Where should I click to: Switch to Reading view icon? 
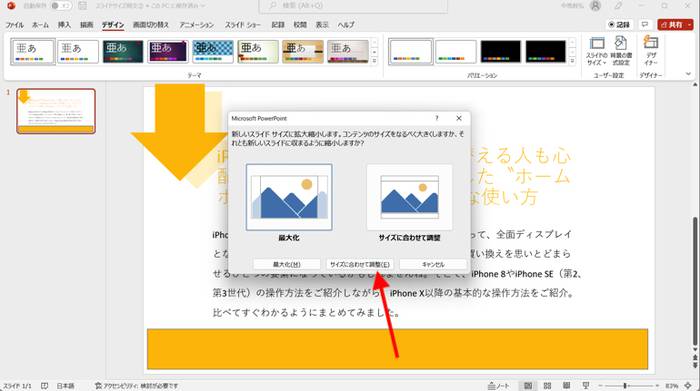[x=567, y=386]
